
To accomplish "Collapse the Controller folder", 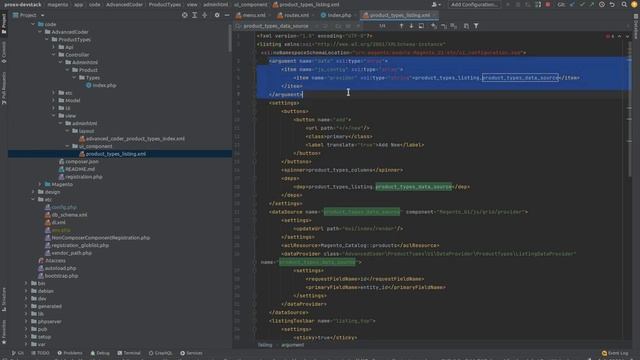I will (x=53, y=55).
